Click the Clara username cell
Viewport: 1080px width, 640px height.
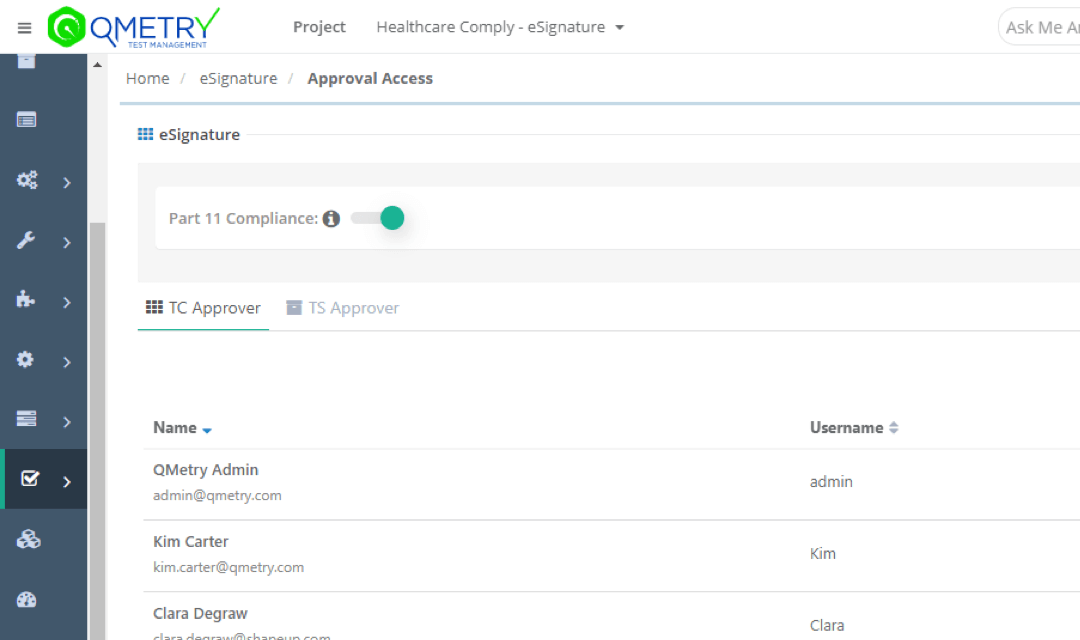(827, 625)
